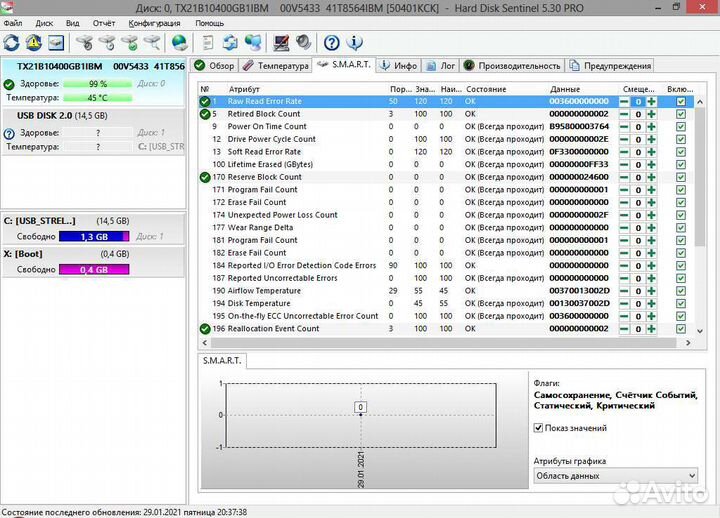Increase offset for Retired Block Count
Viewport: 720px width, 518px height.
click(651, 114)
